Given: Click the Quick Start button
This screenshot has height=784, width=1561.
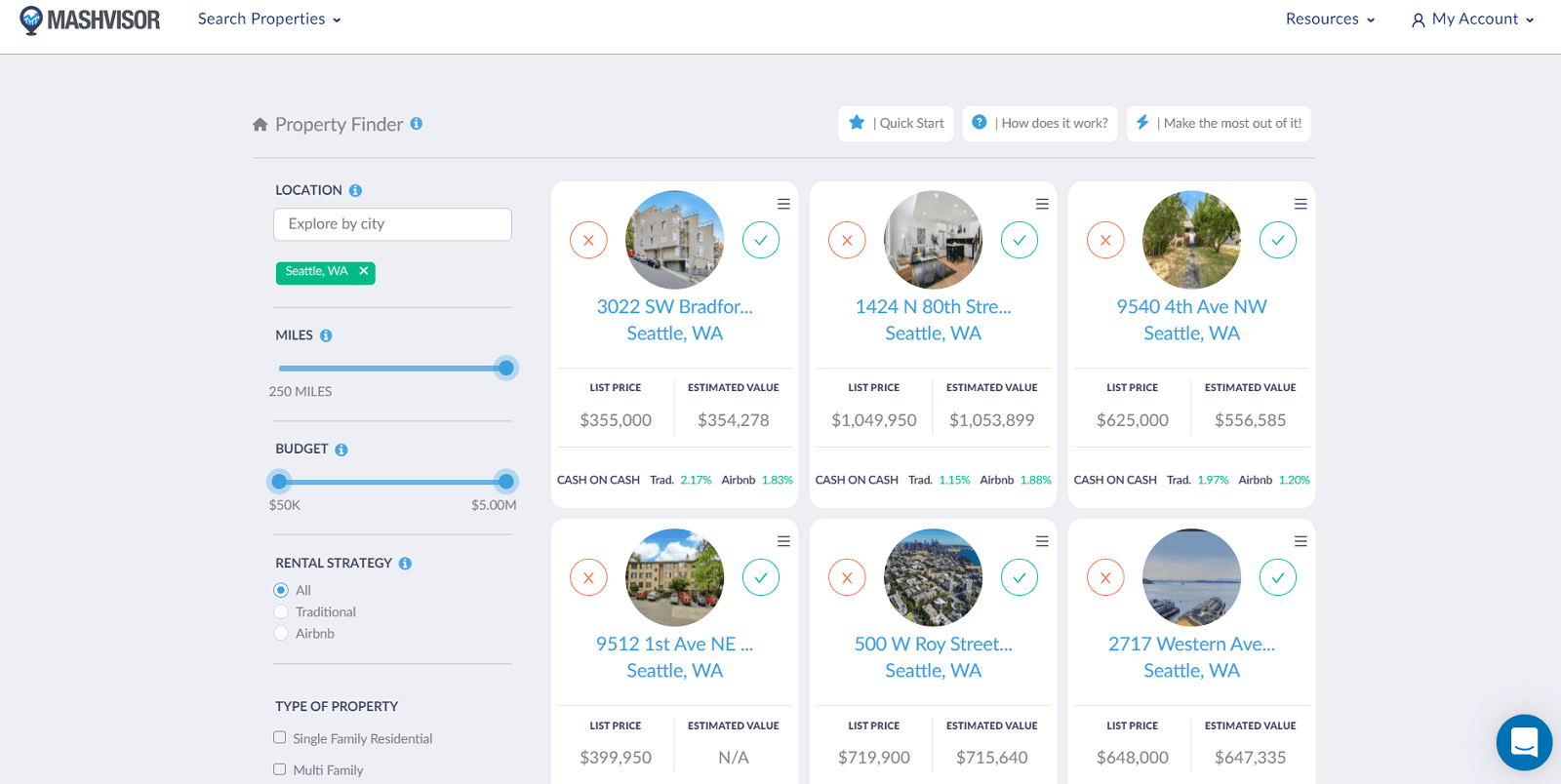Looking at the screenshot, I should point(896,124).
